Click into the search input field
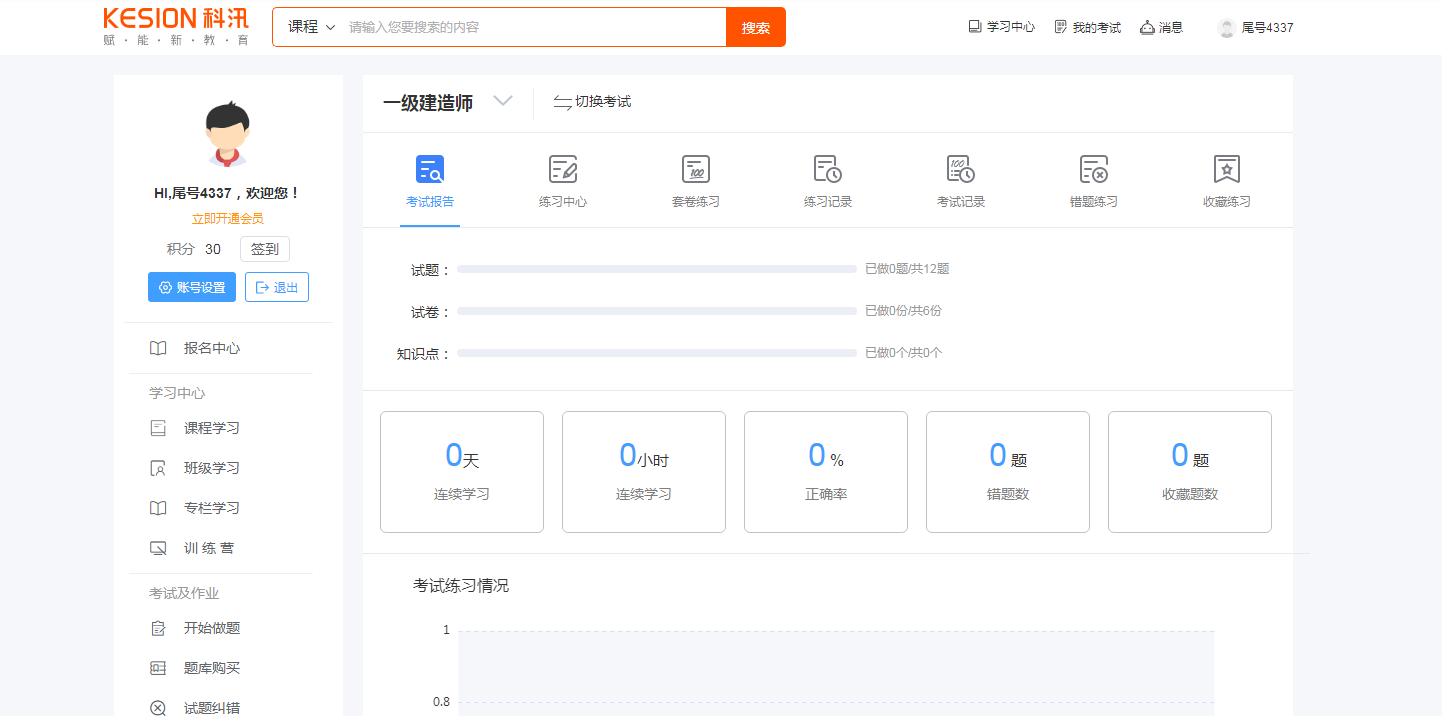Viewport: 1442px width, 716px height. point(535,27)
